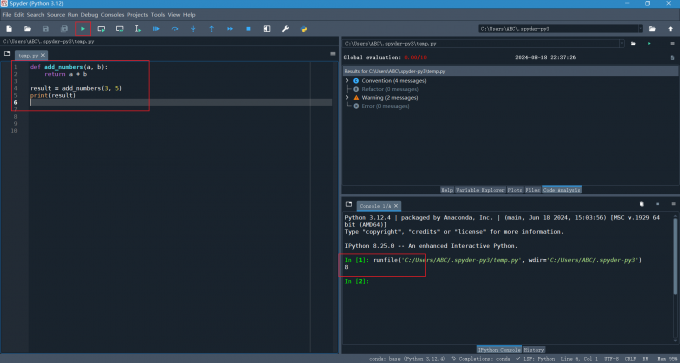
Task: Click the CRLF end-of-line status entry
Action: click(630, 359)
